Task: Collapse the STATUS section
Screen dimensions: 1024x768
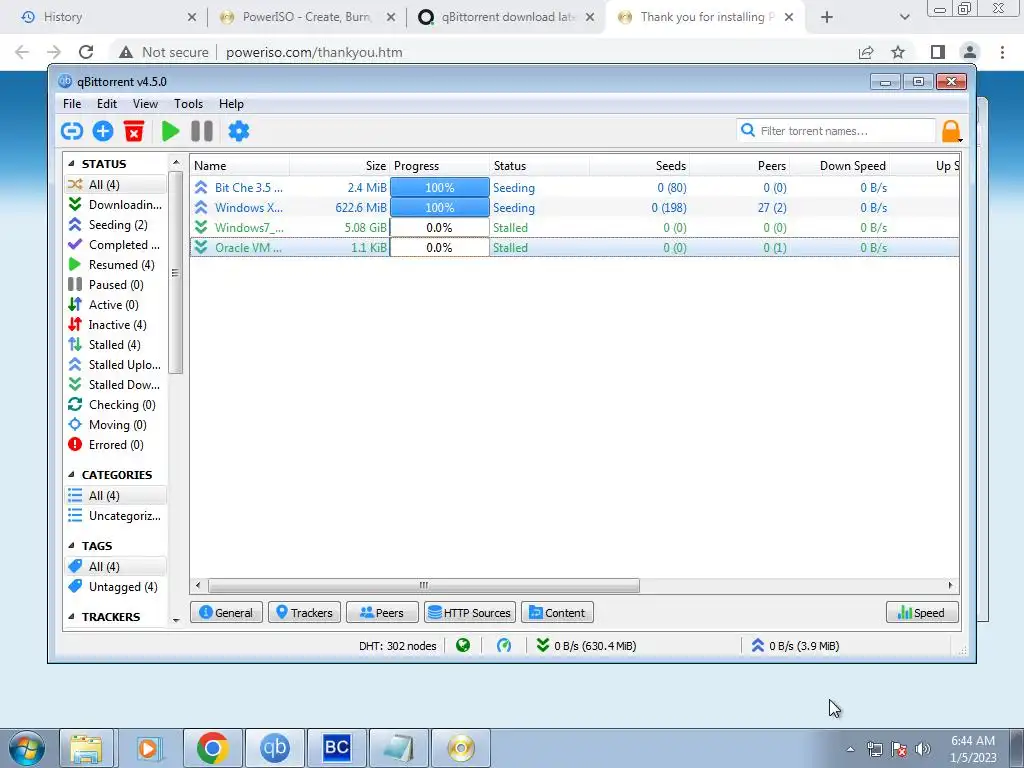Action: click(x=71, y=164)
